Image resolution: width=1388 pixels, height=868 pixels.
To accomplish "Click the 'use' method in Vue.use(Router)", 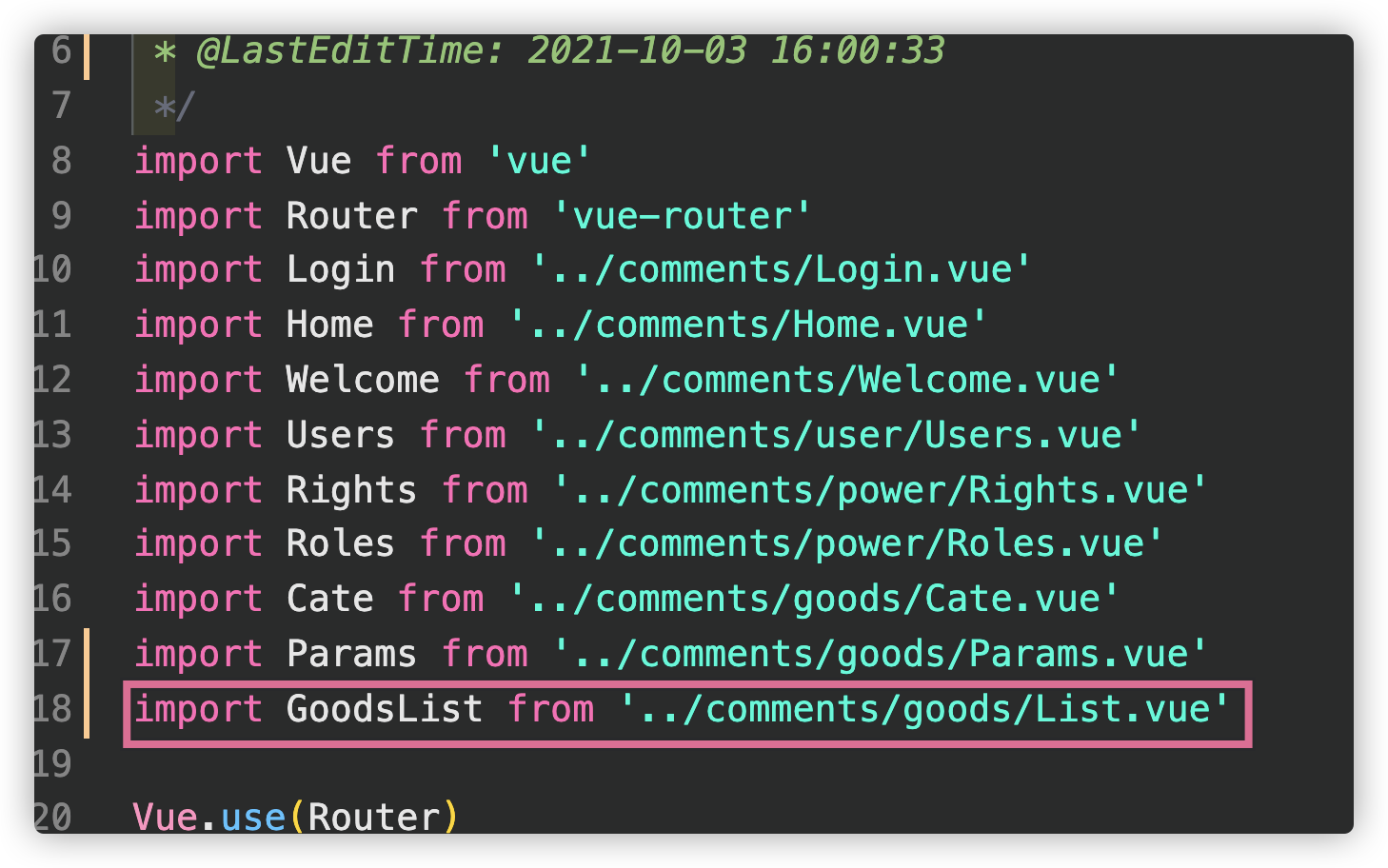I will (x=253, y=818).
